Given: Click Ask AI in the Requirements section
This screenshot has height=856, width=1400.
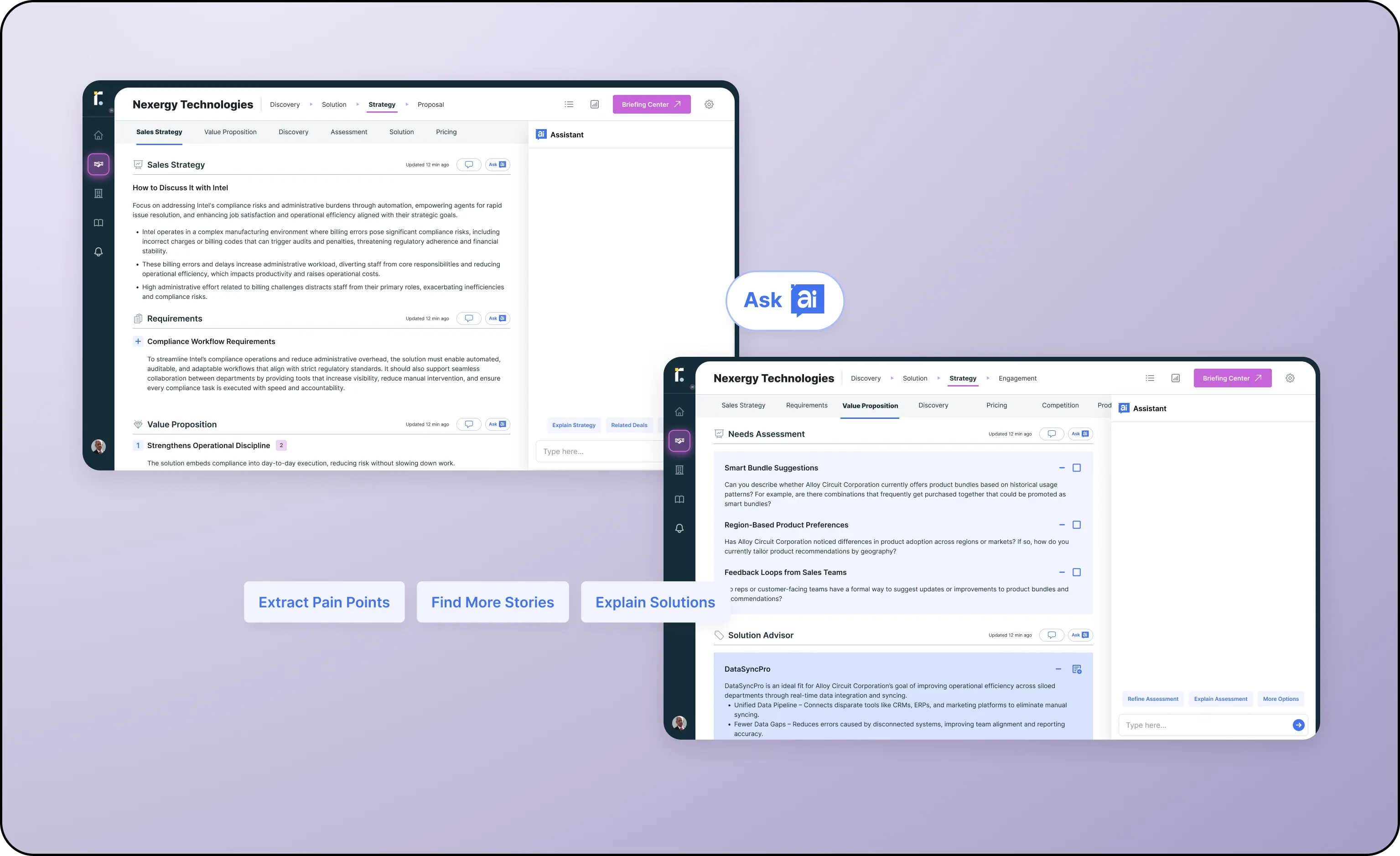Looking at the screenshot, I should point(498,318).
